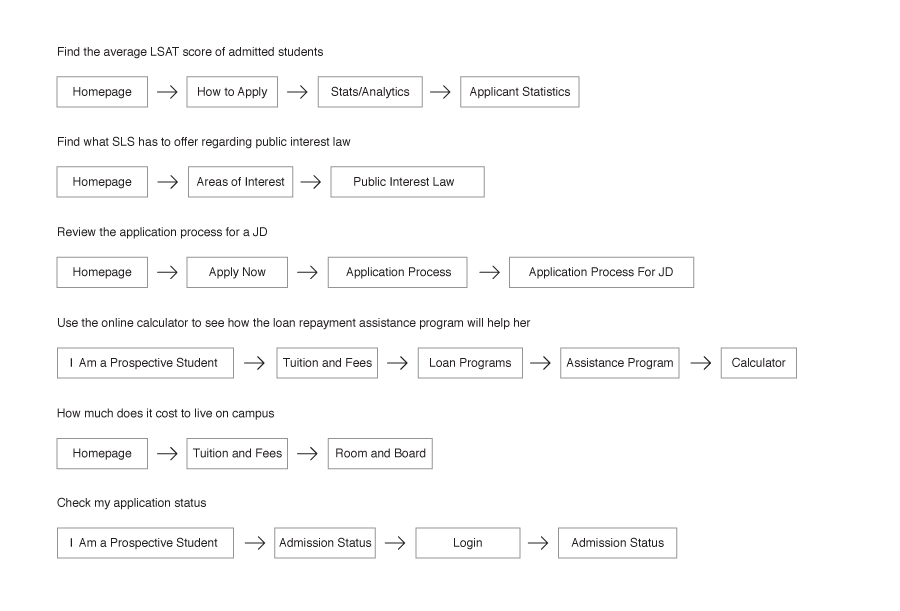Select the Loan Programs box

[x=470, y=363]
